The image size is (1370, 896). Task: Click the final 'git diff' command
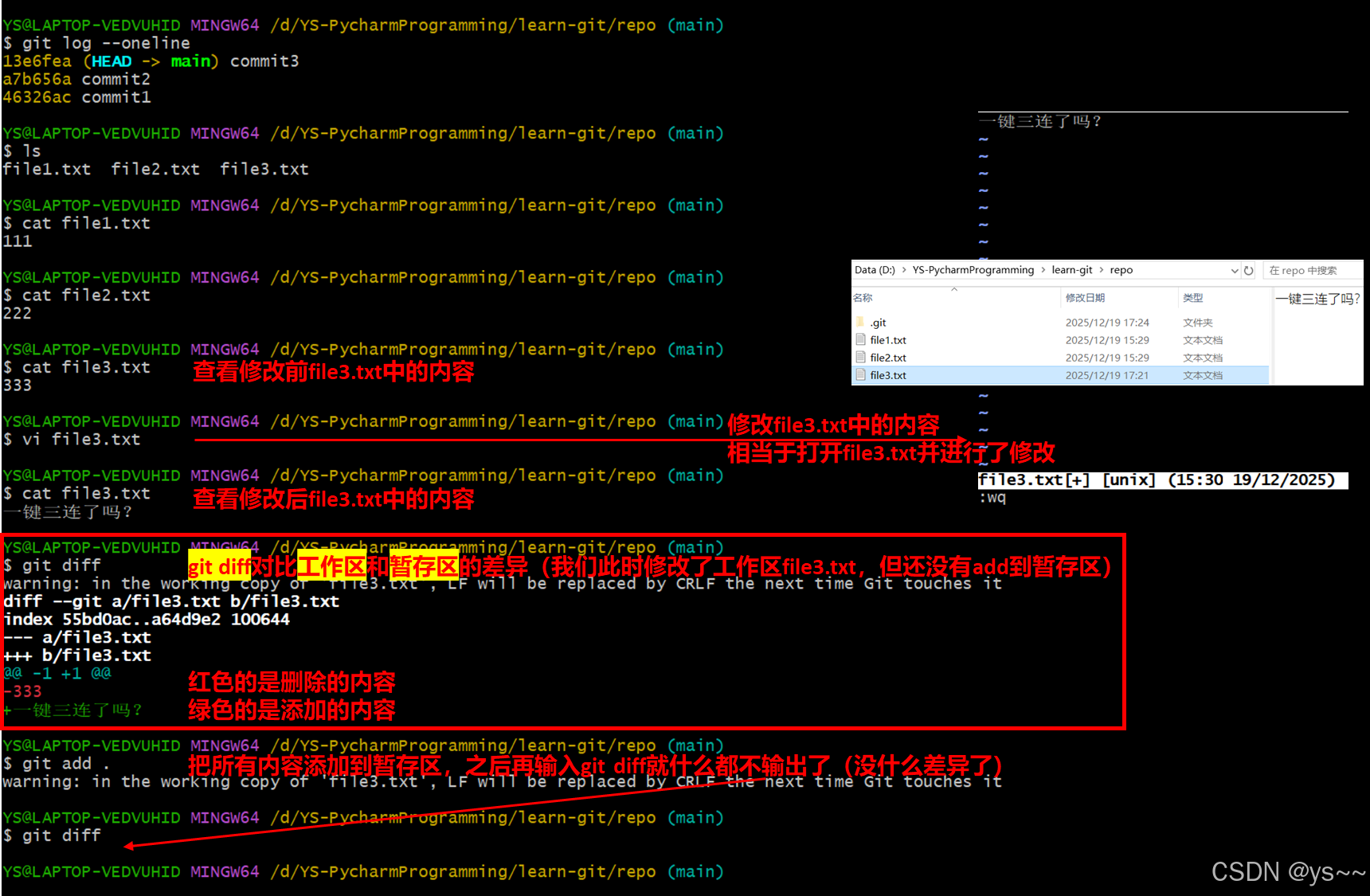click(53, 835)
